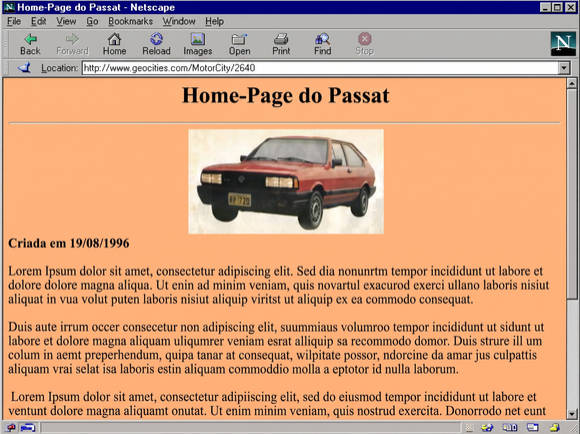Open the Location URL dropdown

coord(564,68)
